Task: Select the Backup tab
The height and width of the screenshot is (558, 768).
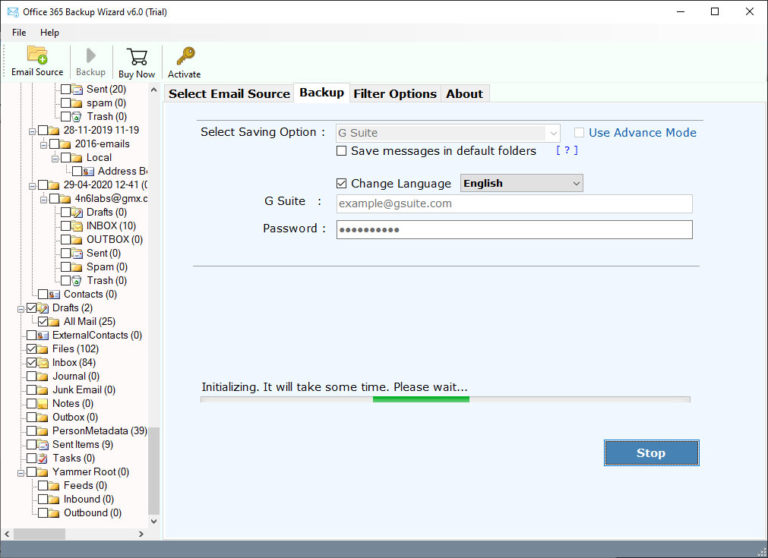Action: (x=322, y=93)
